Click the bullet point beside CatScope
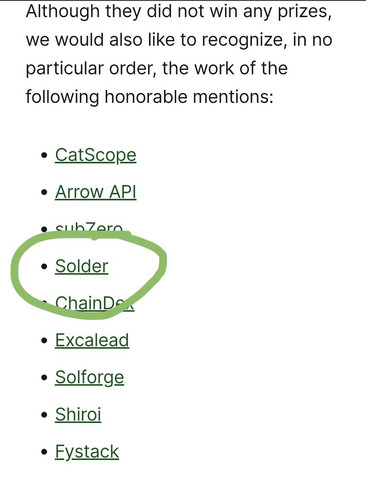366x500 pixels. click(44, 156)
